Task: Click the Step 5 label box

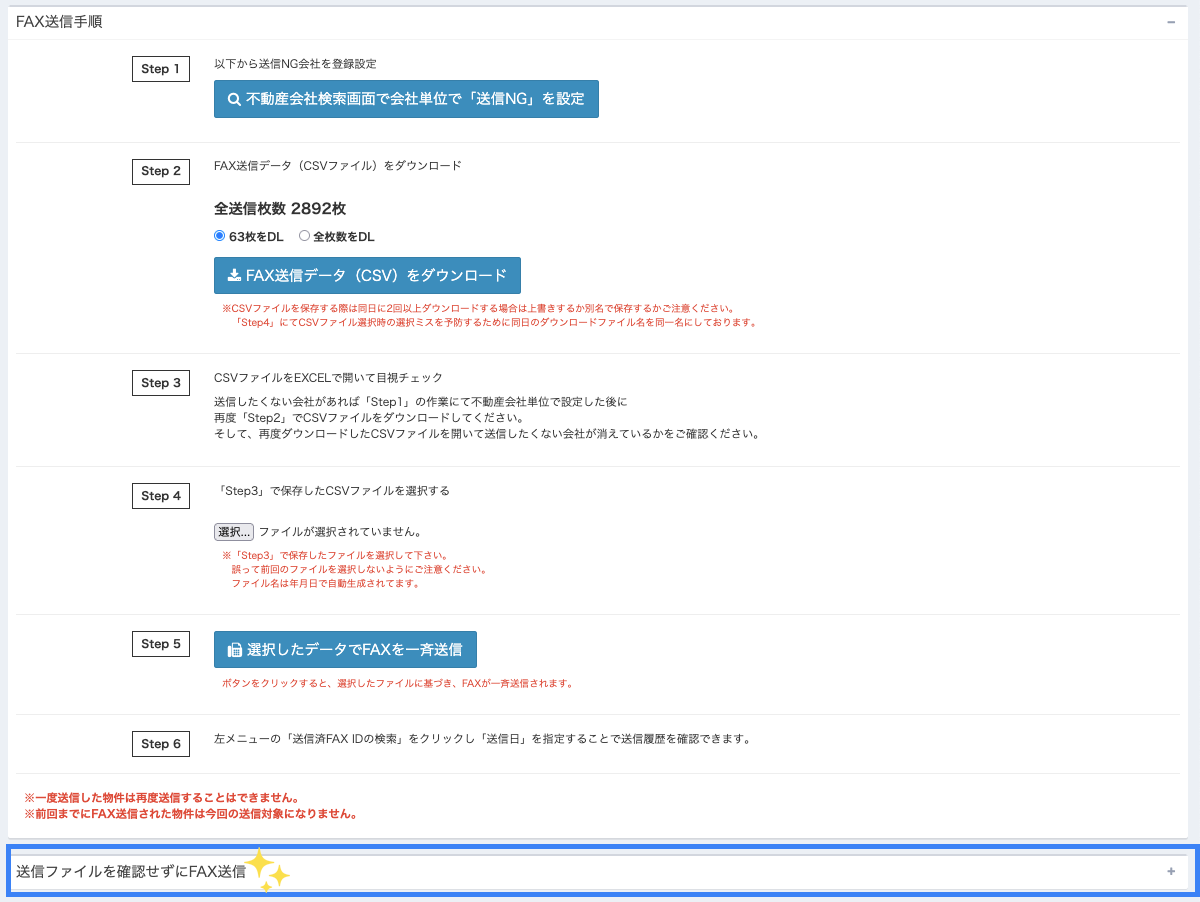Action: (161, 644)
